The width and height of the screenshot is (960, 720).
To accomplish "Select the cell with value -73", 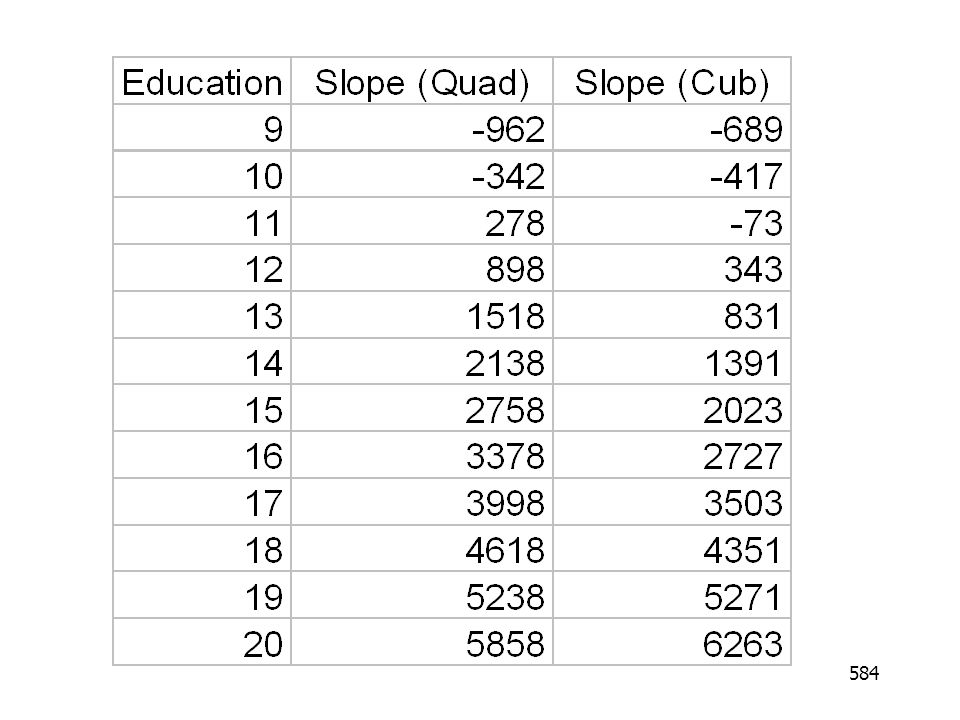I will pos(672,222).
